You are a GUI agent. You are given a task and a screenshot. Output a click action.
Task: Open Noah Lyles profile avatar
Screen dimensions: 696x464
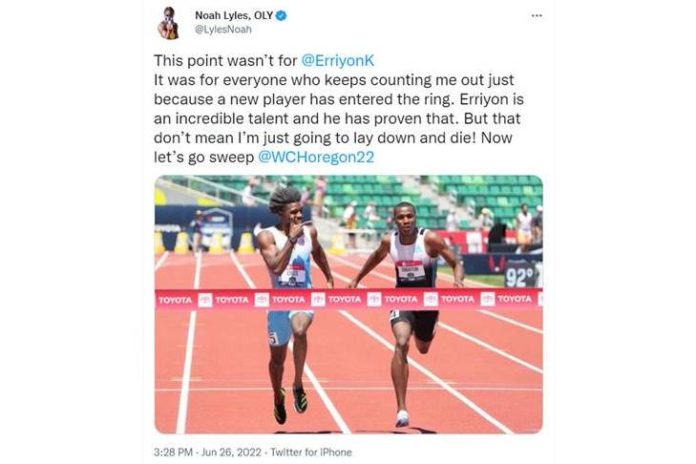coord(168,23)
